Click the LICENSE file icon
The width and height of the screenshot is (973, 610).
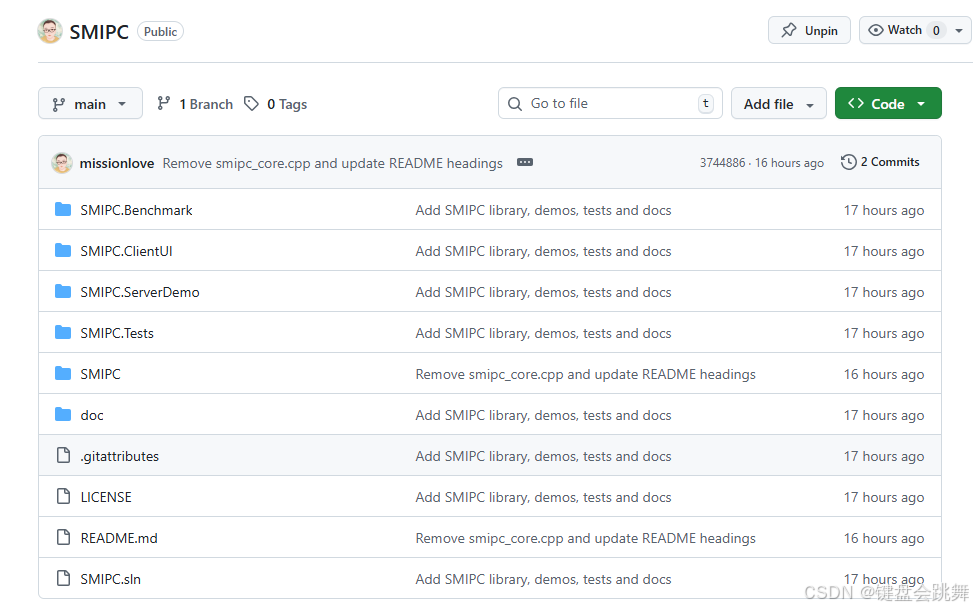click(x=63, y=496)
